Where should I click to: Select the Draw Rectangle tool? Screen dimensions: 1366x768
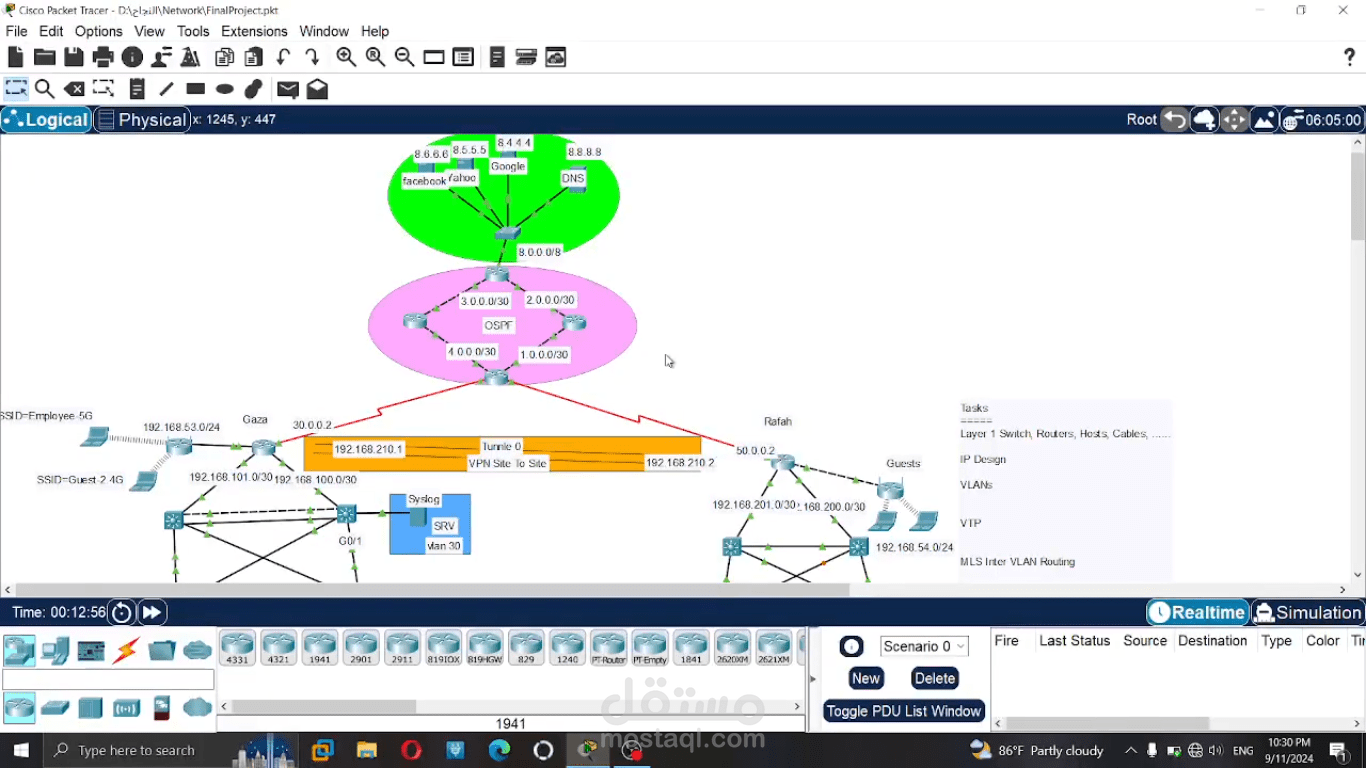(195, 89)
